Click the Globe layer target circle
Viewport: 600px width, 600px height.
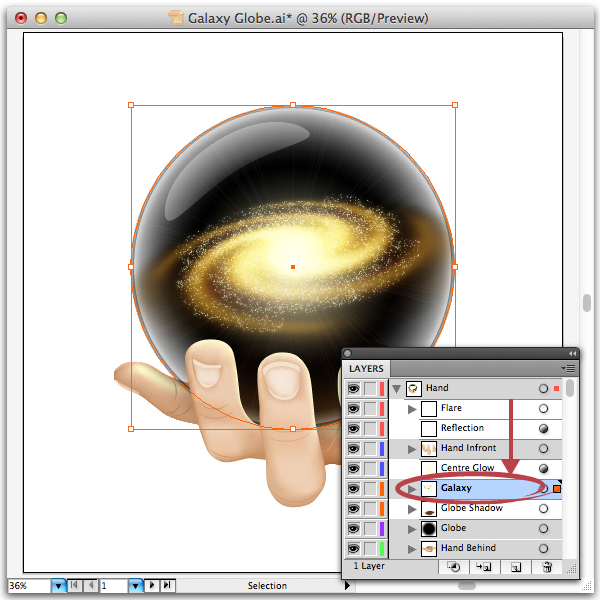click(543, 528)
